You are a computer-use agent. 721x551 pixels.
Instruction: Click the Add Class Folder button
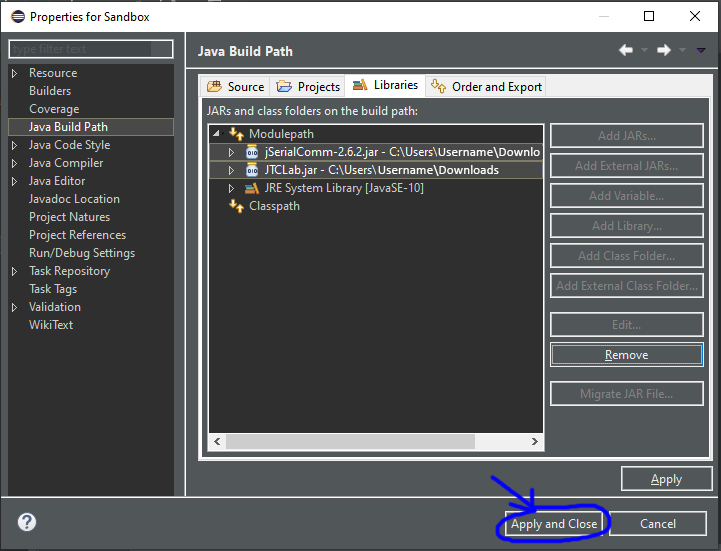(627, 255)
